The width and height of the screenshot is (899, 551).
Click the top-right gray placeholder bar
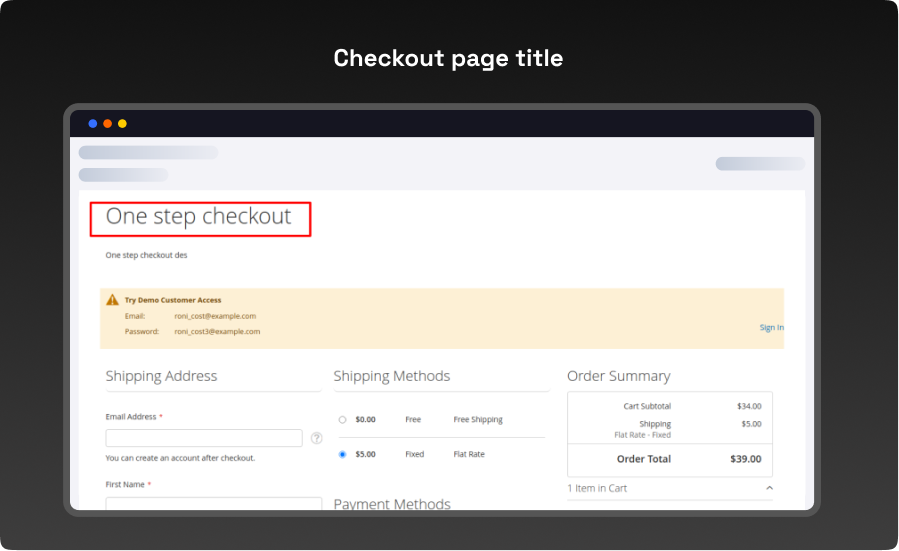(759, 164)
